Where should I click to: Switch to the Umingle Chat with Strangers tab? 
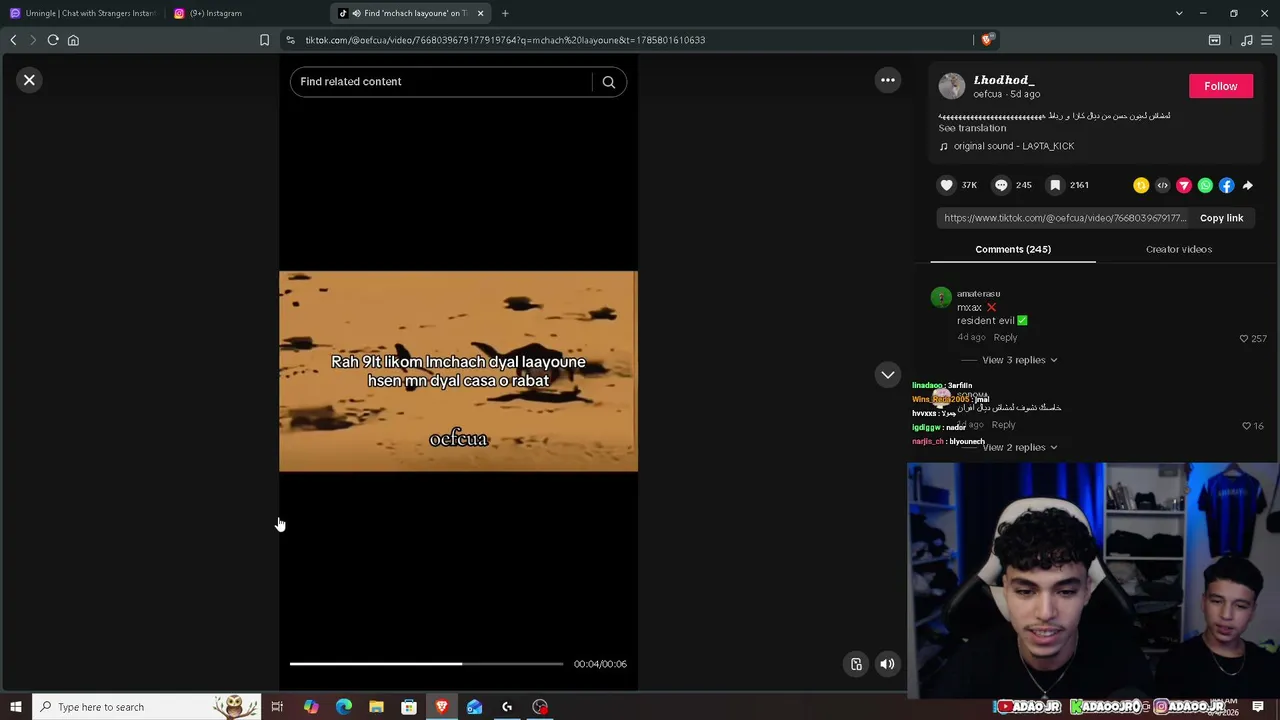coord(83,13)
